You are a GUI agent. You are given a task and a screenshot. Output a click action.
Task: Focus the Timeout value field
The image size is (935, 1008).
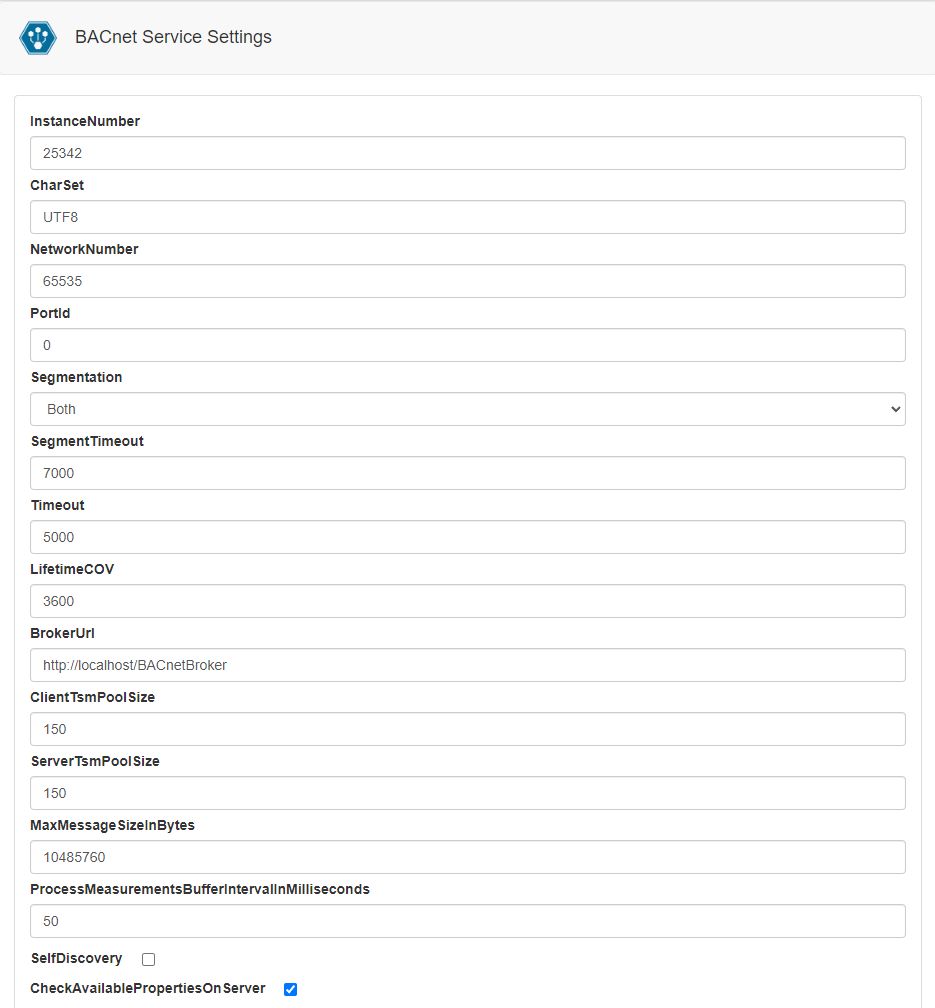pos(467,537)
